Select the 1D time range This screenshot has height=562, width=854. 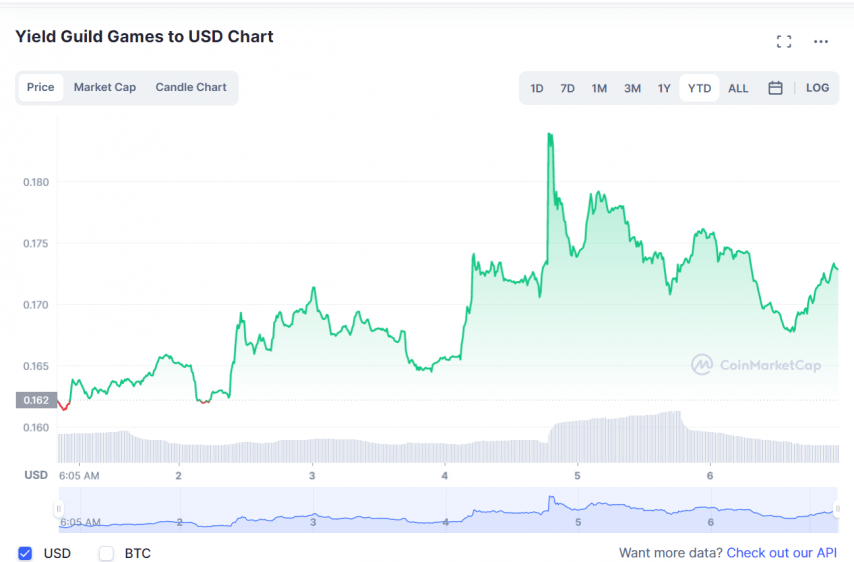pyautogui.click(x=536, y=88)
